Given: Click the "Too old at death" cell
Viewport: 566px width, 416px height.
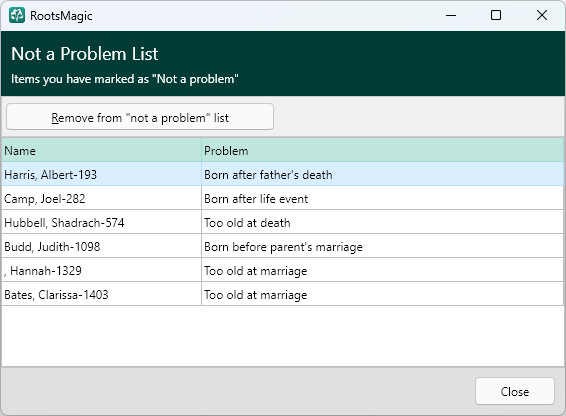Looking at the screenshot, I should click(x=383, y=222).
